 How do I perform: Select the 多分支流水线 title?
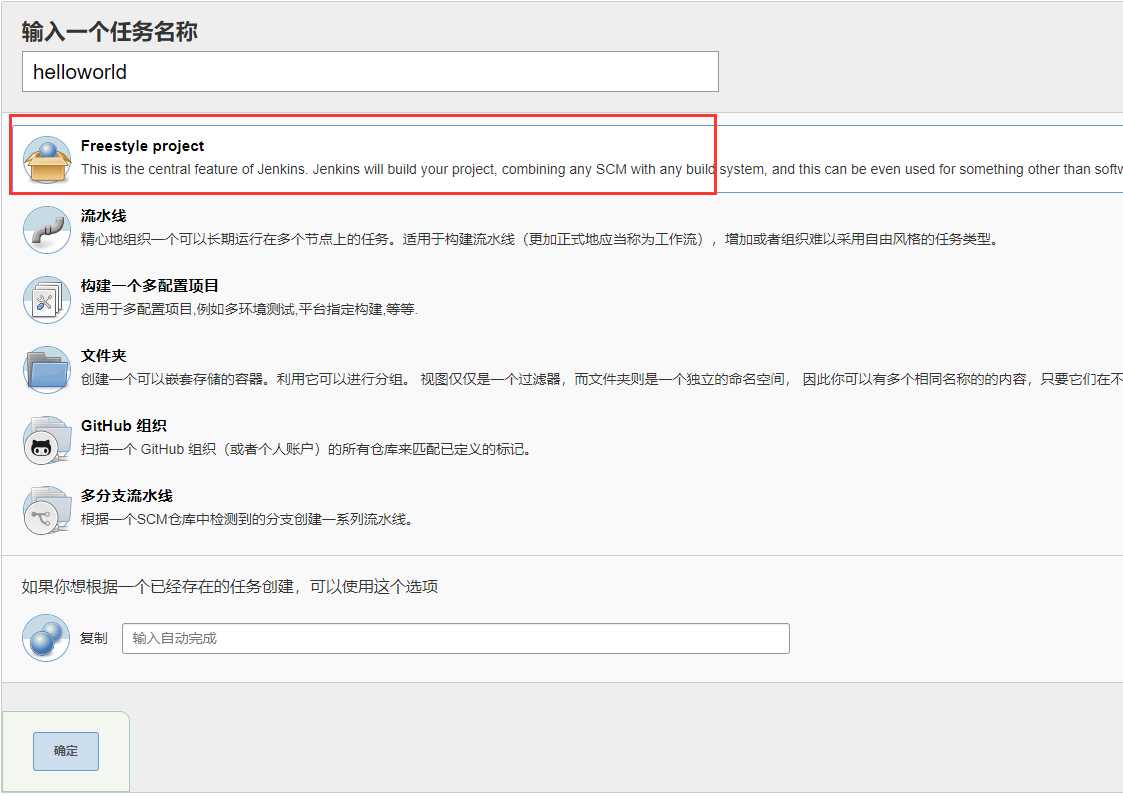coord(126,496)
